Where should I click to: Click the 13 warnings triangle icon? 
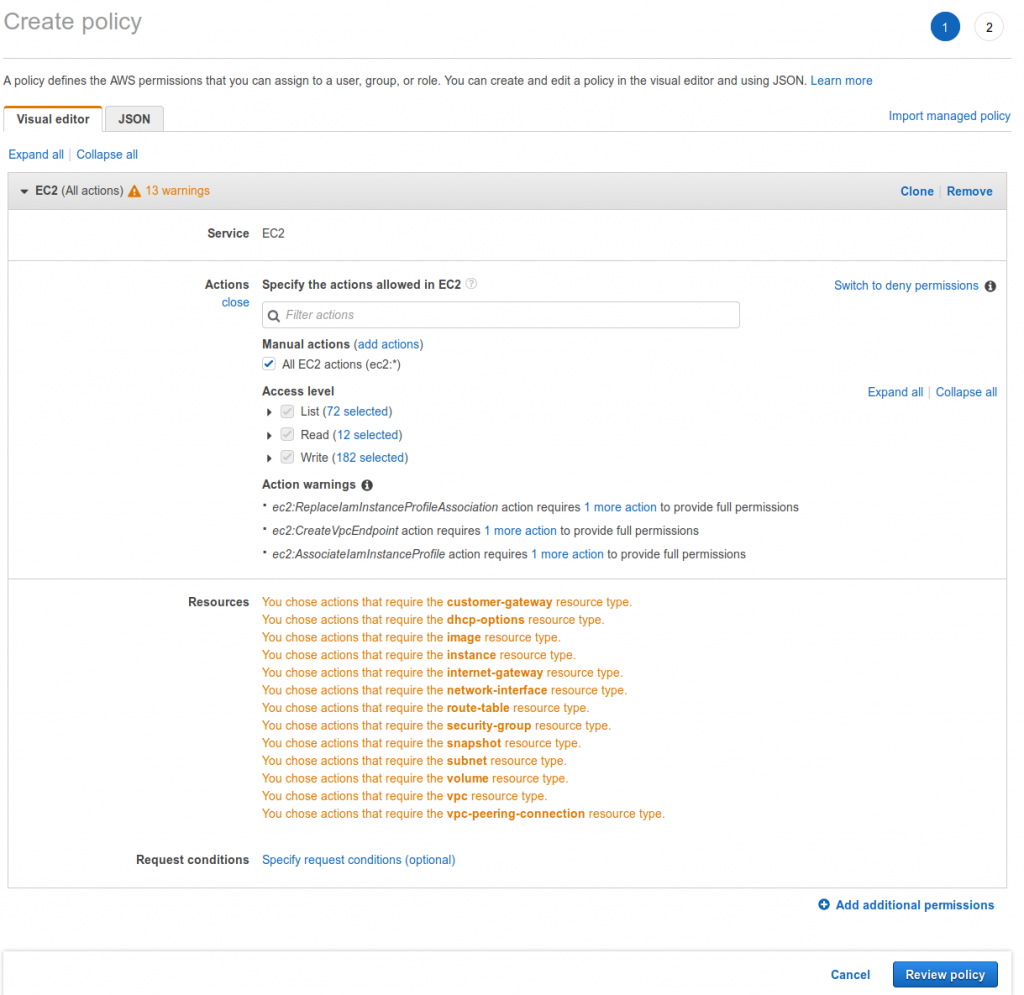tap(134, 191)
